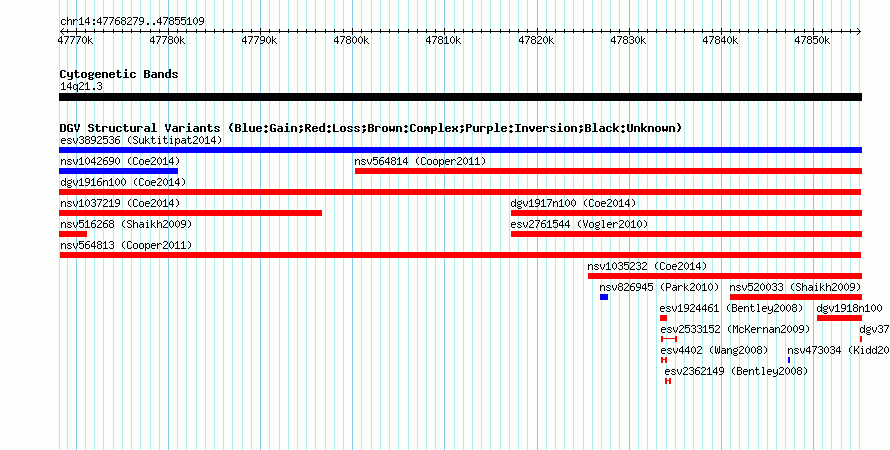The width and height of the screenshot is (890, 450).
Task: Click the red nsv1037219 loss bar
Action: (x=191, y=213)
